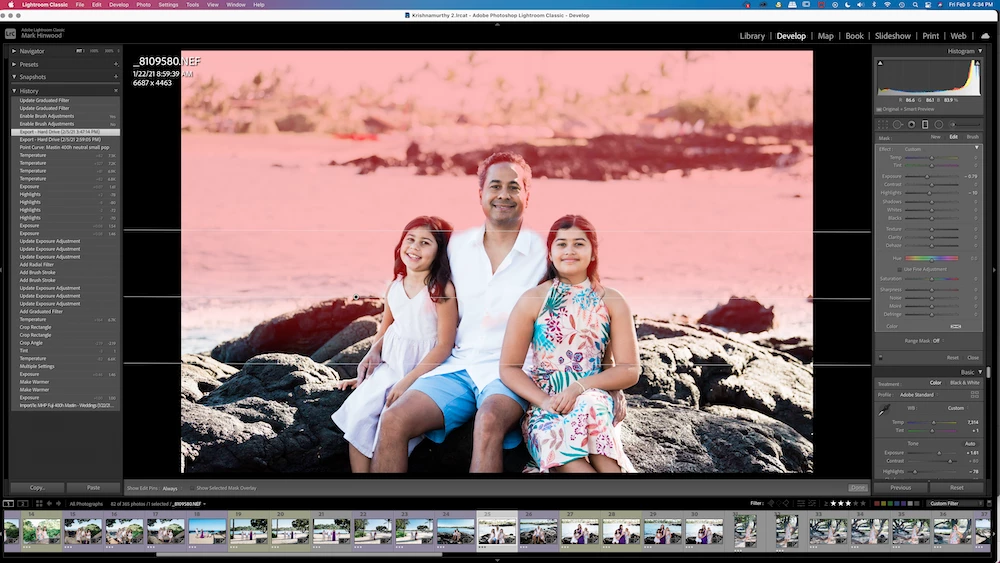Open the Custom Filter dropdown

click(955, 504)
